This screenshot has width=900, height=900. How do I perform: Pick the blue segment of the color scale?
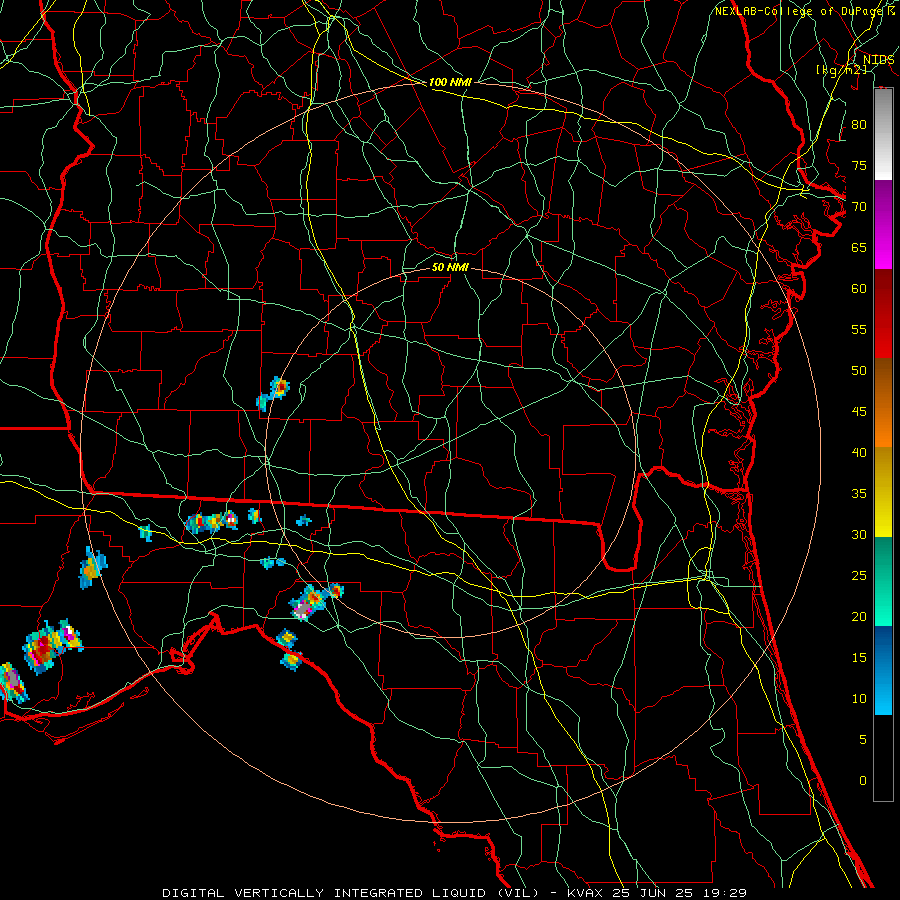click(883, 670)
